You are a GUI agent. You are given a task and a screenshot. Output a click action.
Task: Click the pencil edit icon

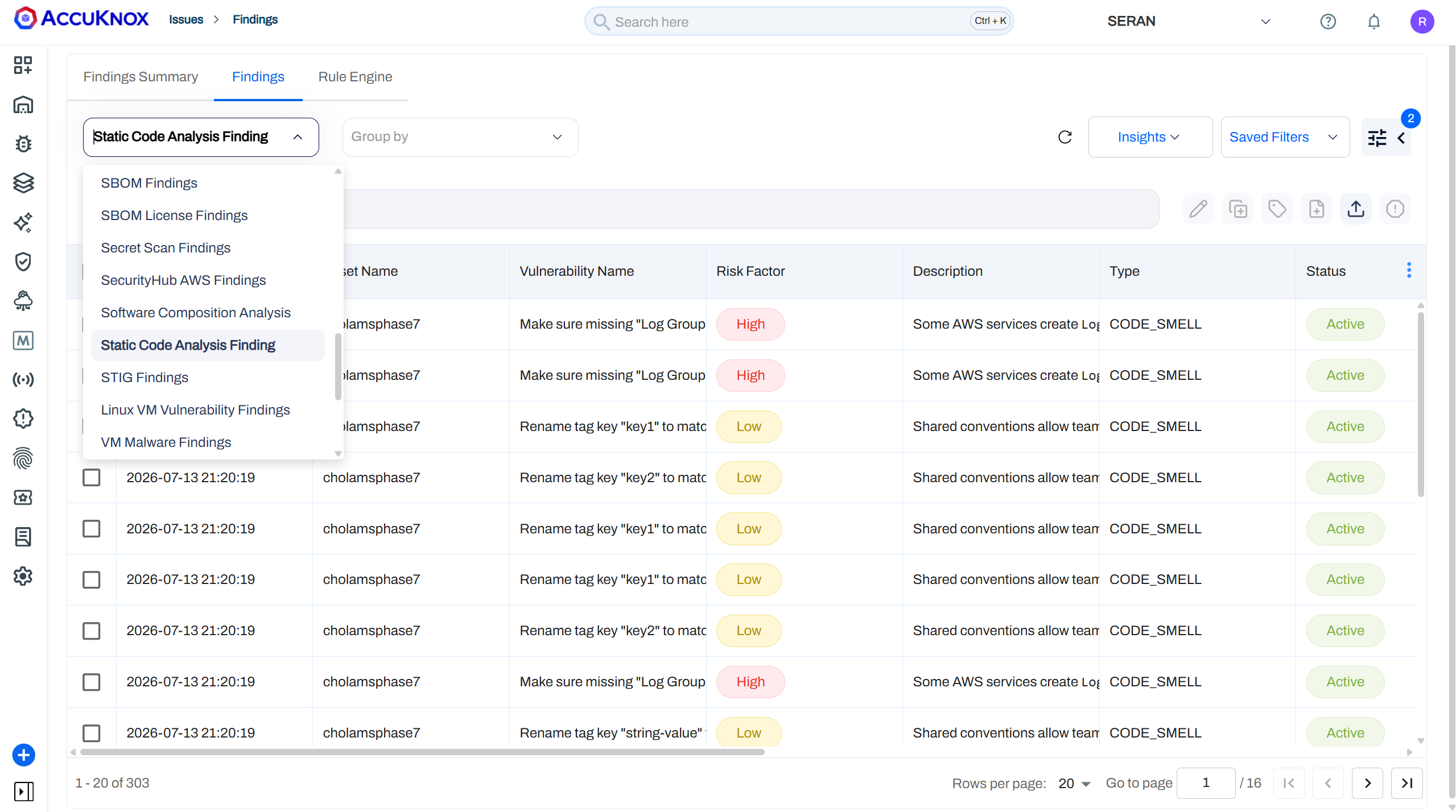pyautogui.click(x=1198, y=209)
